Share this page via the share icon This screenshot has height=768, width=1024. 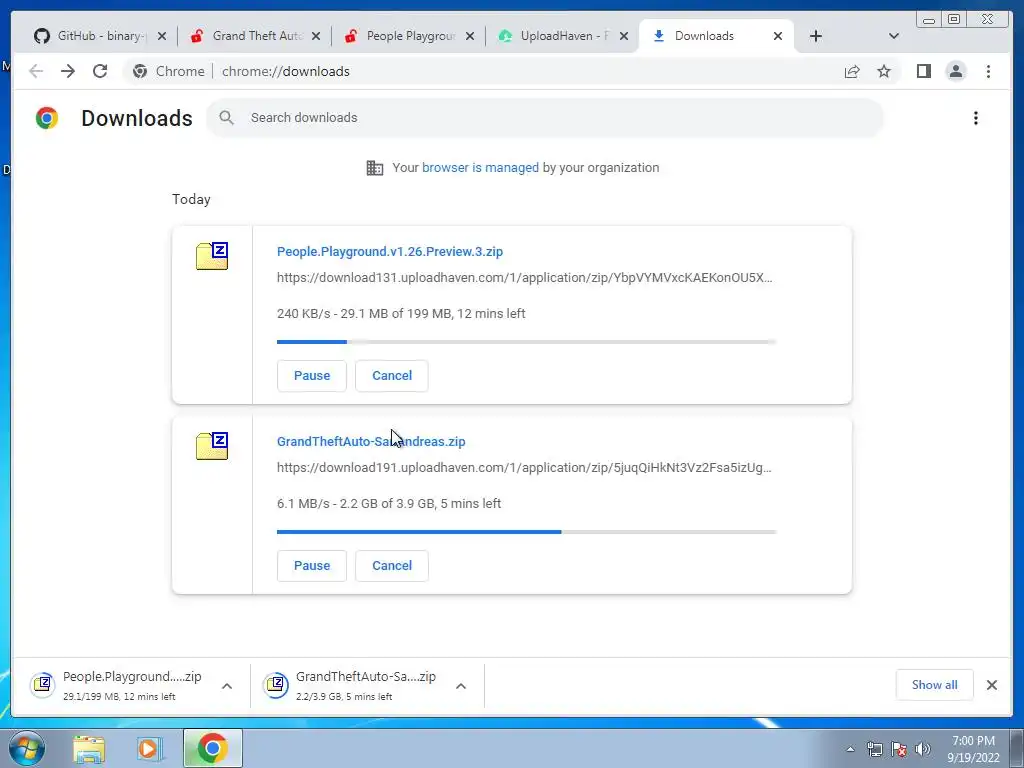point(852,71)
